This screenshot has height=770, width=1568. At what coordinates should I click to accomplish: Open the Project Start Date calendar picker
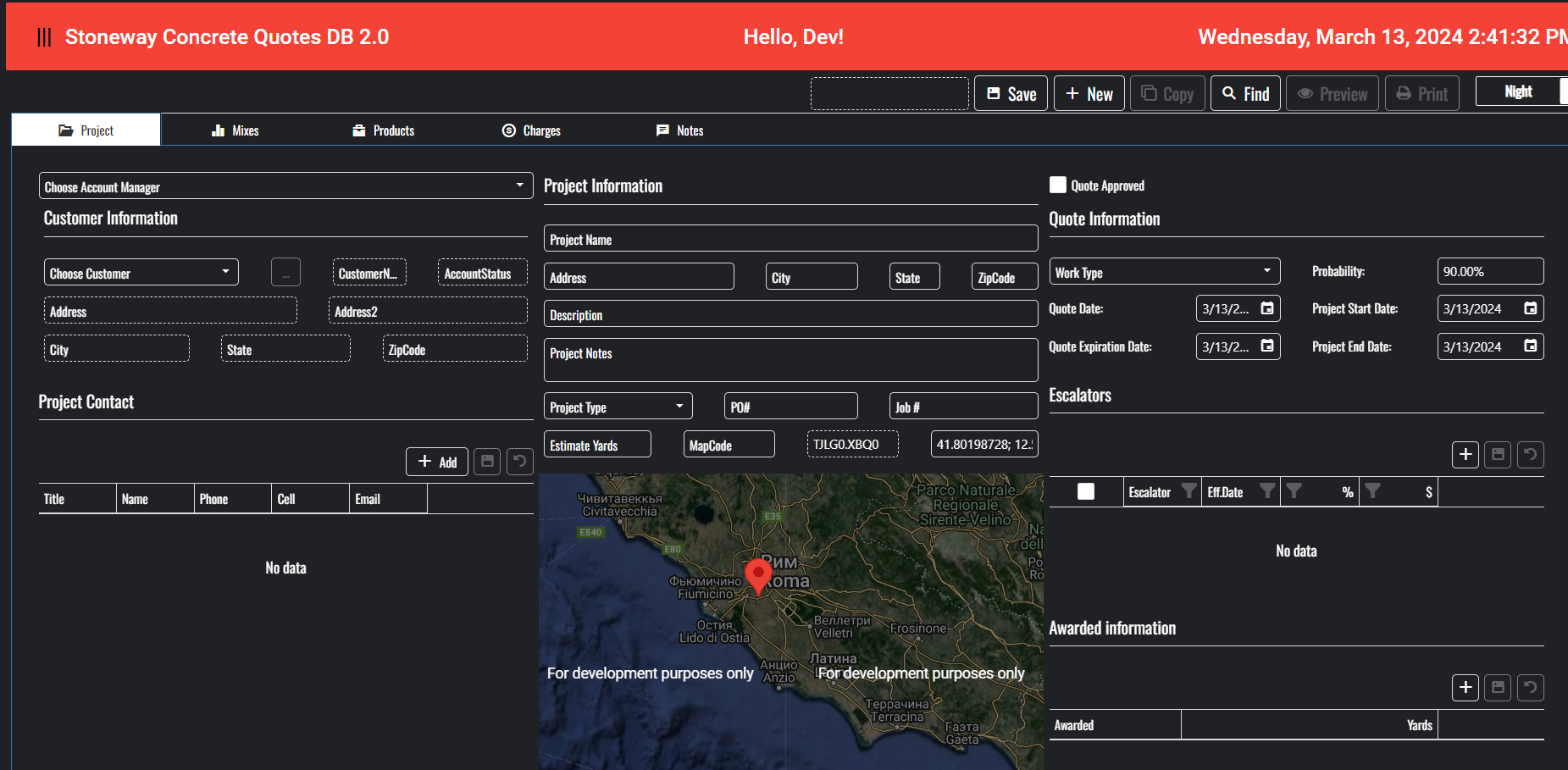(x=1530, y=308)
